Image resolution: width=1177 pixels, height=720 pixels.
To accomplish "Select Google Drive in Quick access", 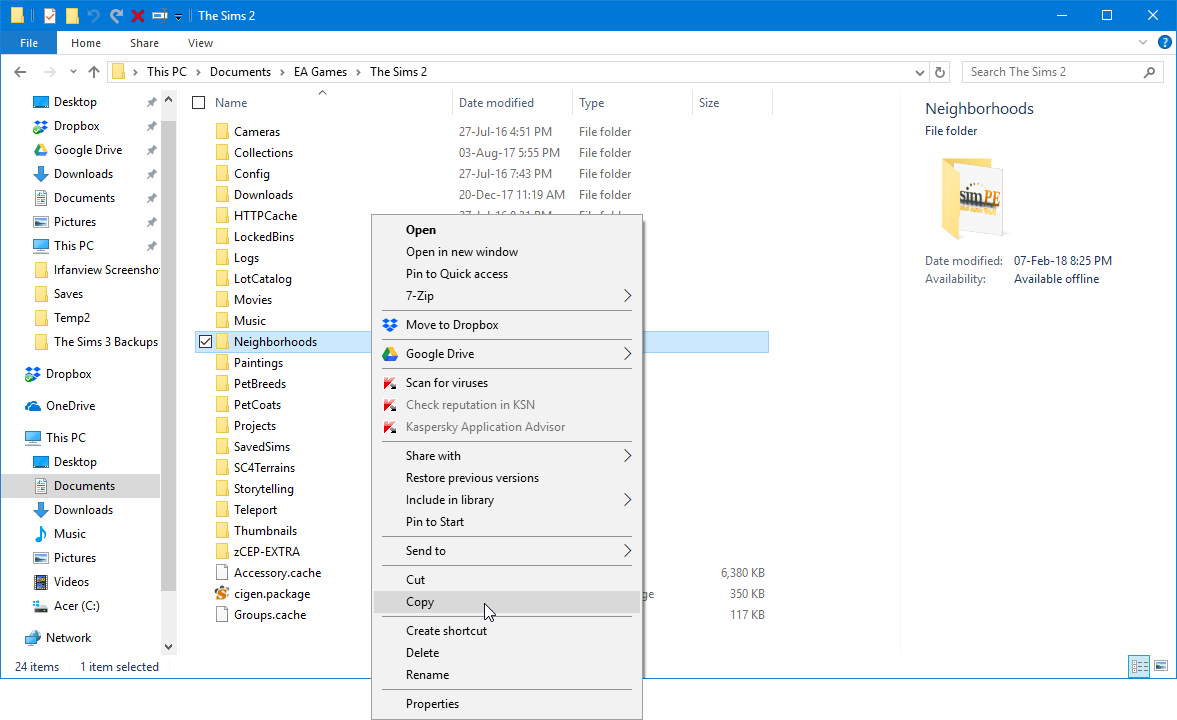I will [x=88, y=150].
